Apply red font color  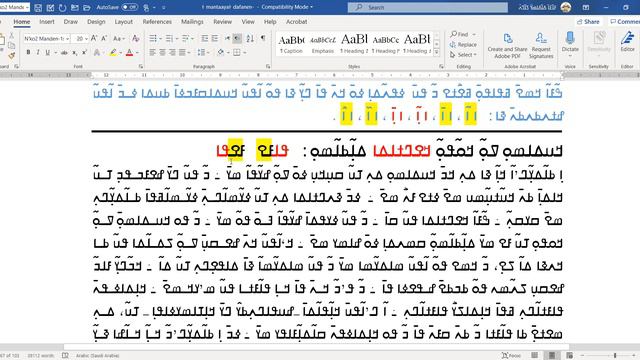(x=129, y=52)
